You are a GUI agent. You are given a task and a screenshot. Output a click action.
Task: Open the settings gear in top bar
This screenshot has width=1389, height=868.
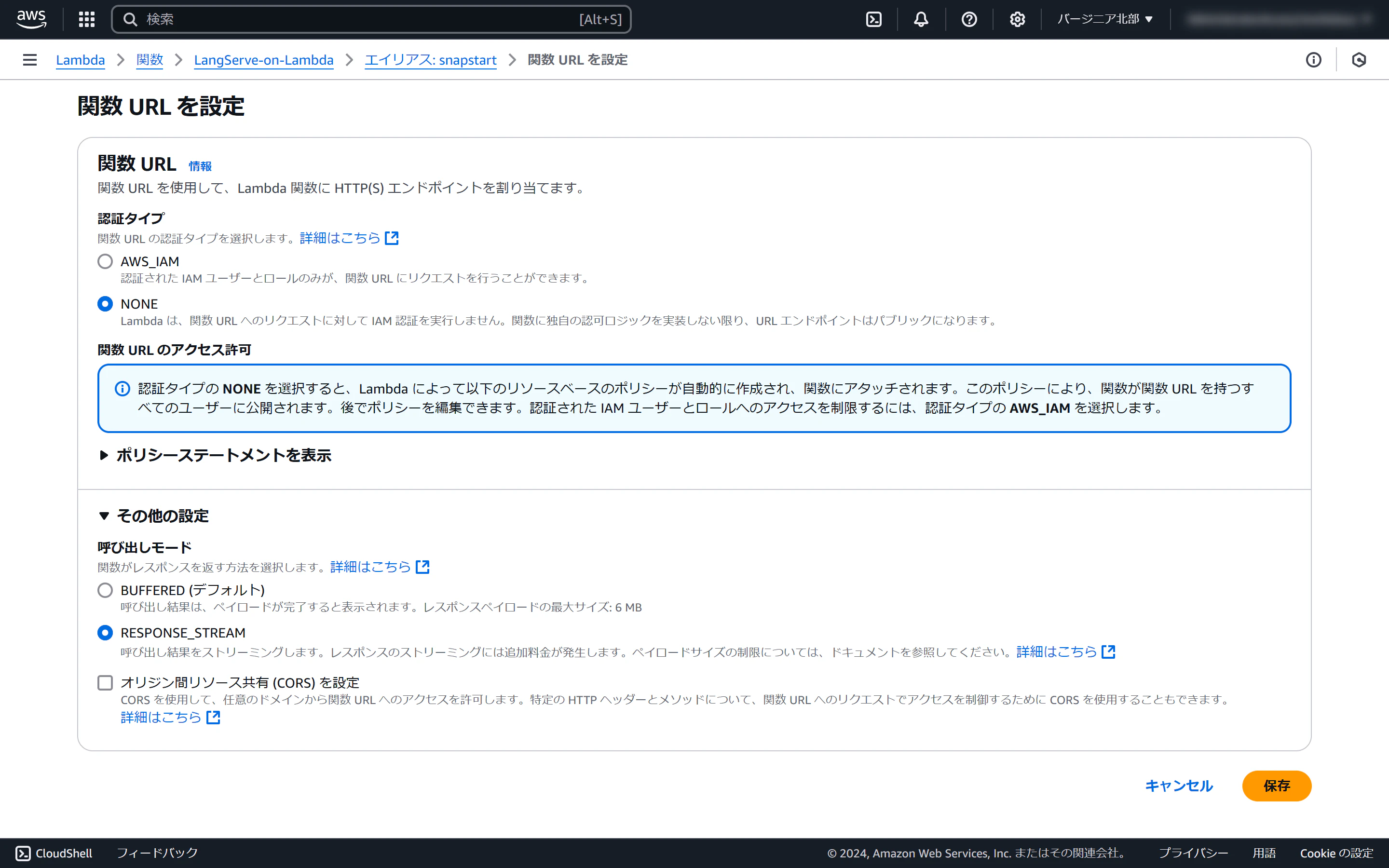coord(1018,19)
